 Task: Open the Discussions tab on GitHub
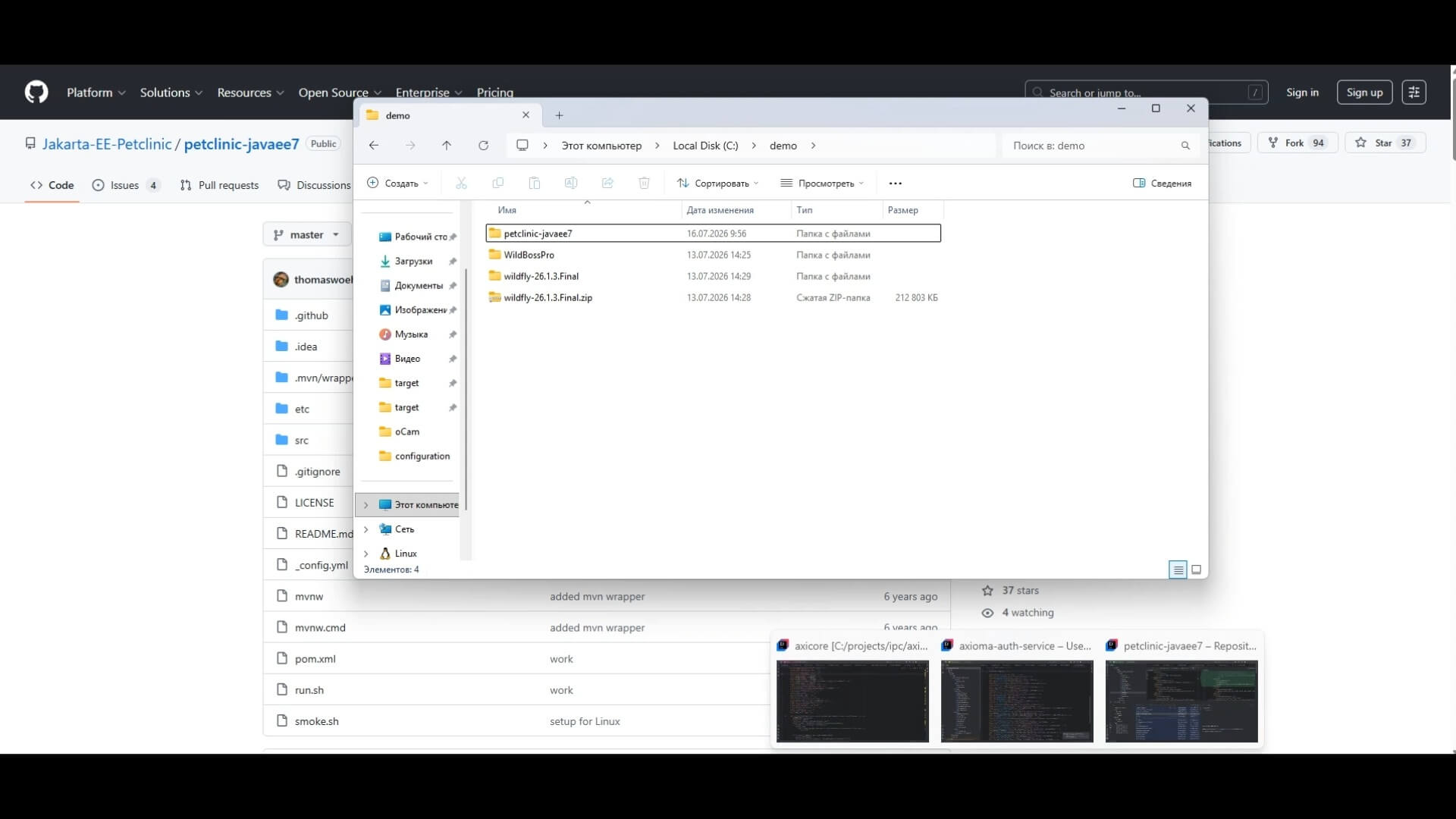tap(314, 185)
